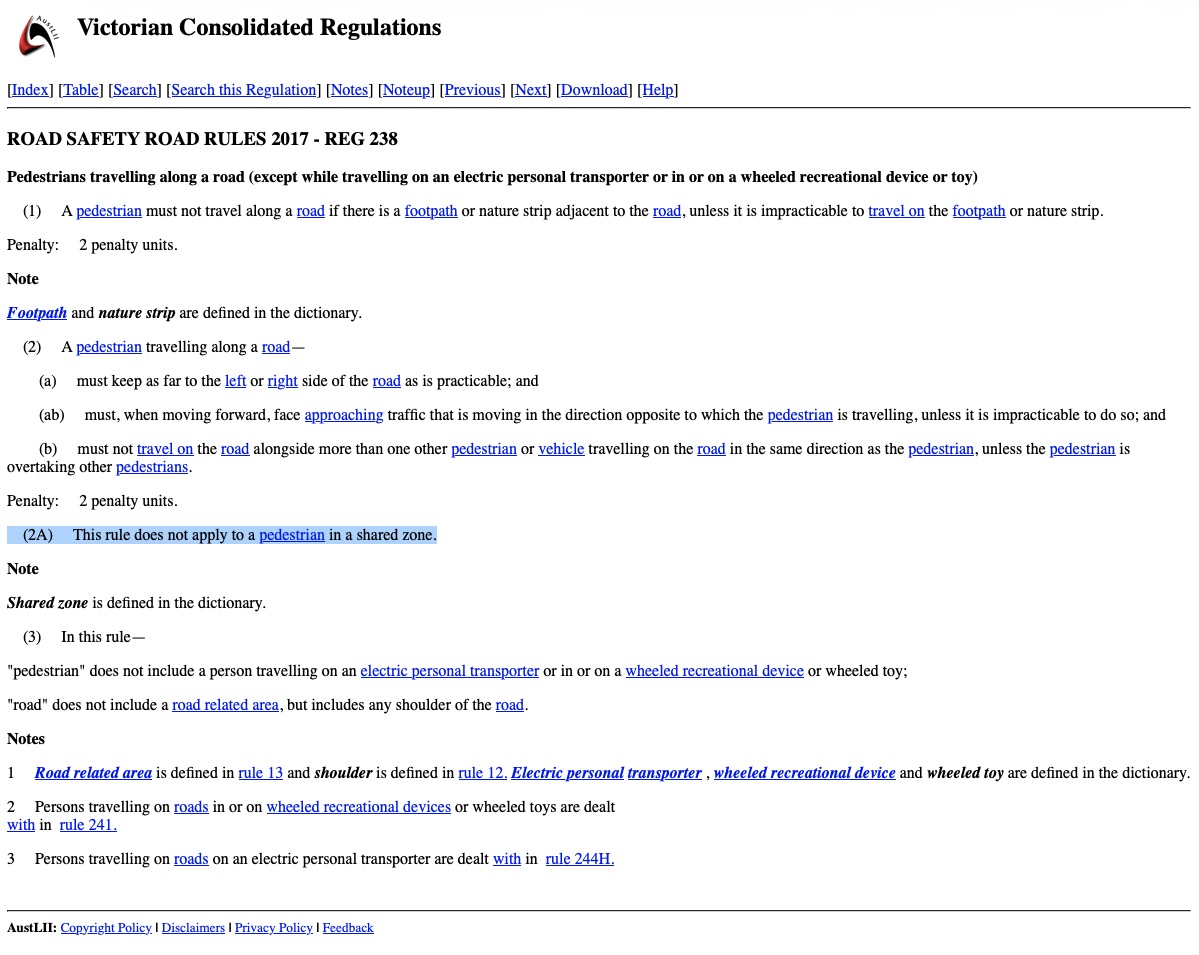Open Feedback footer link
This screenshot has width=1199, height=955.
click(x=348, y=927)
